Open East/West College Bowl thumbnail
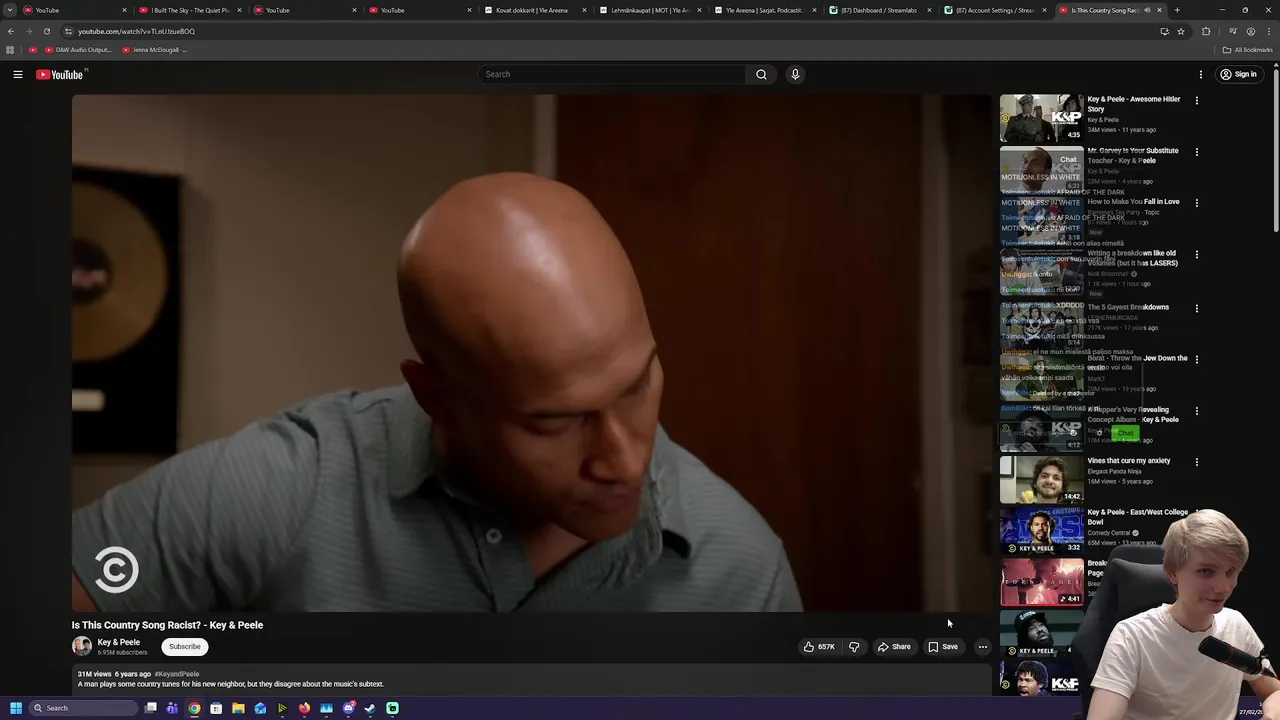1280x720 pixels. (x=1042, y=531)
